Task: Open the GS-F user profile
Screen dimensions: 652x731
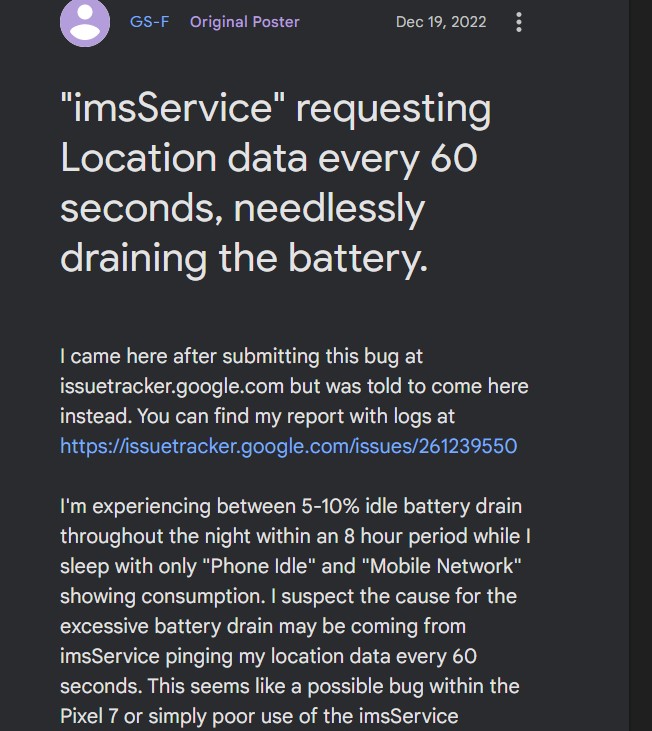Action: click(x=149, y=22)
